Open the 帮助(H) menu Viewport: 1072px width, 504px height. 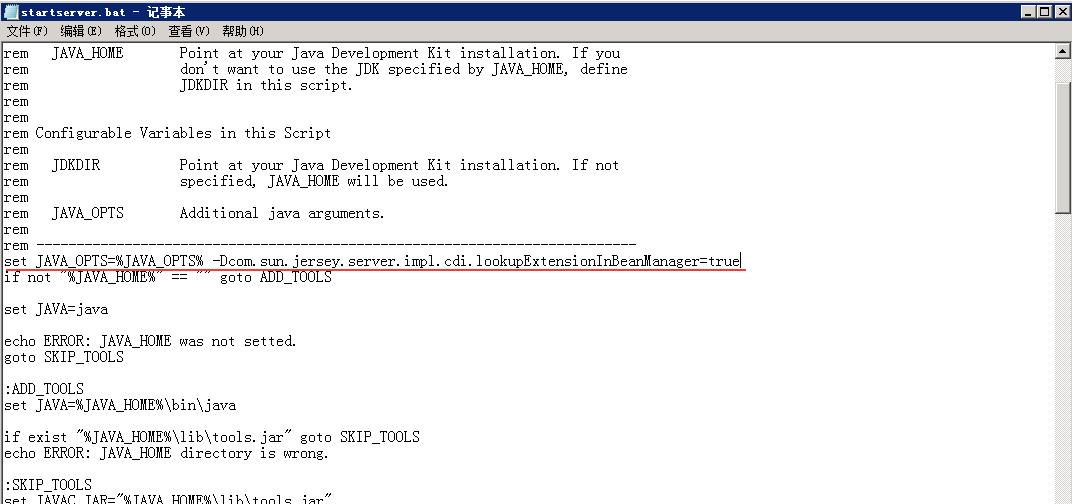(x=243, y=31)
